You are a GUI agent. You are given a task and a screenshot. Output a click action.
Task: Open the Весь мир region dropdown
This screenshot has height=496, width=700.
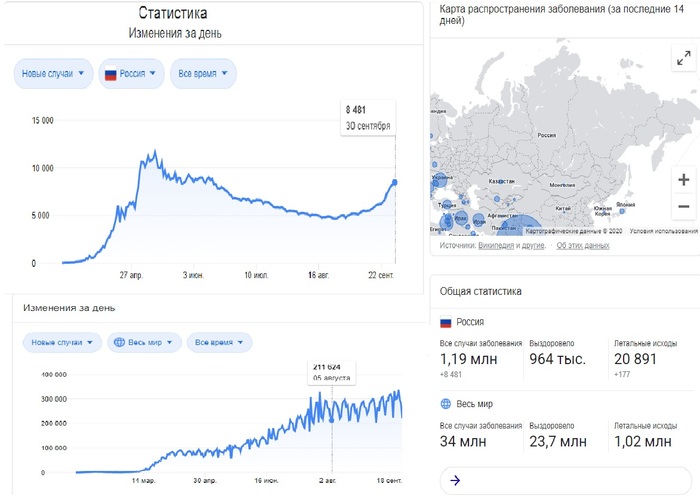click(145, 342)
